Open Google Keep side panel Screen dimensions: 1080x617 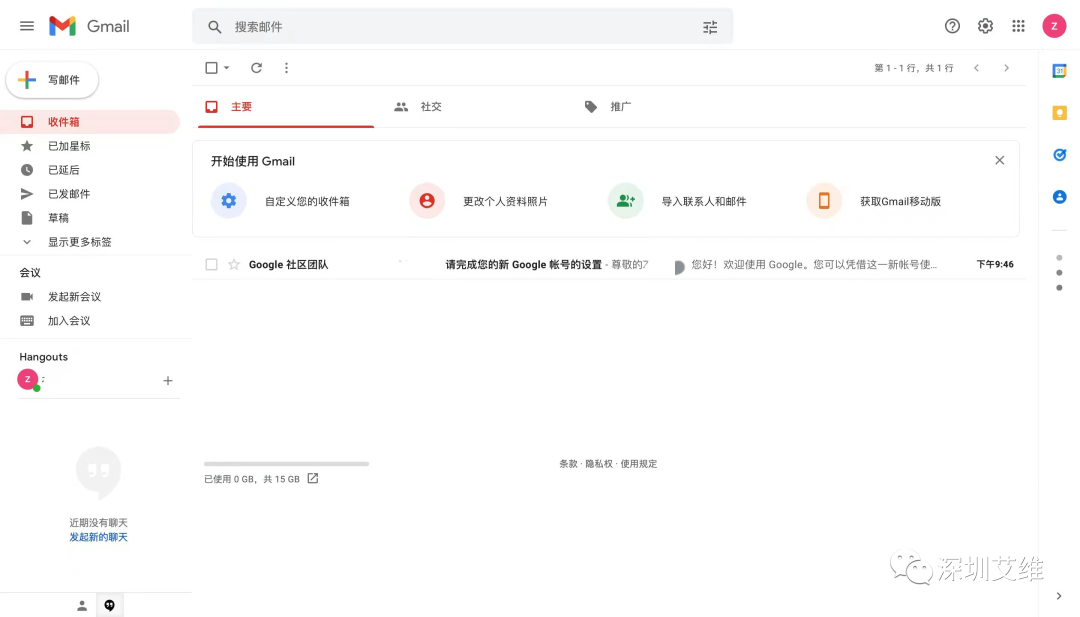tap(1059, 113)
